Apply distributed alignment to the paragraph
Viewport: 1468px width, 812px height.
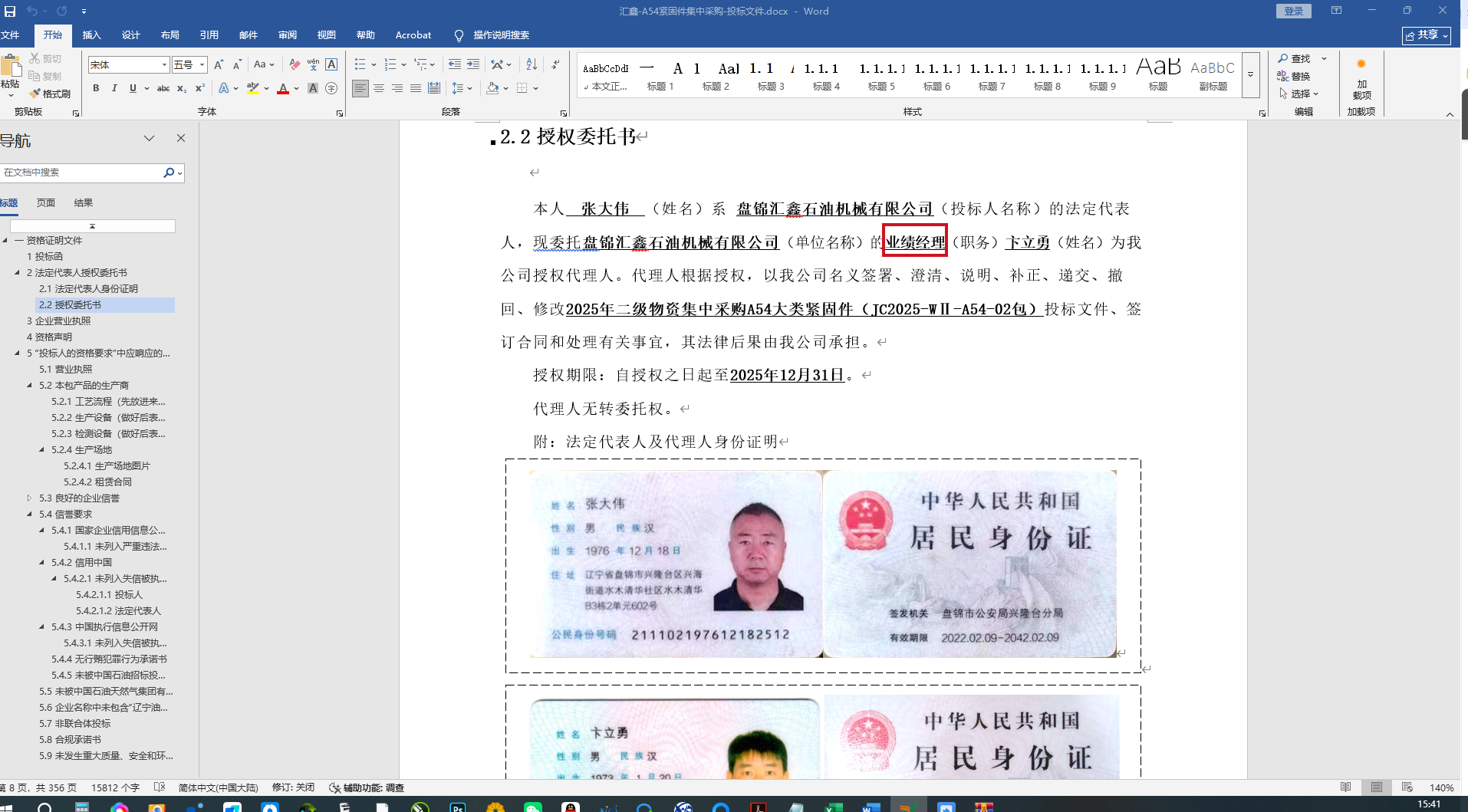point(434,88)
